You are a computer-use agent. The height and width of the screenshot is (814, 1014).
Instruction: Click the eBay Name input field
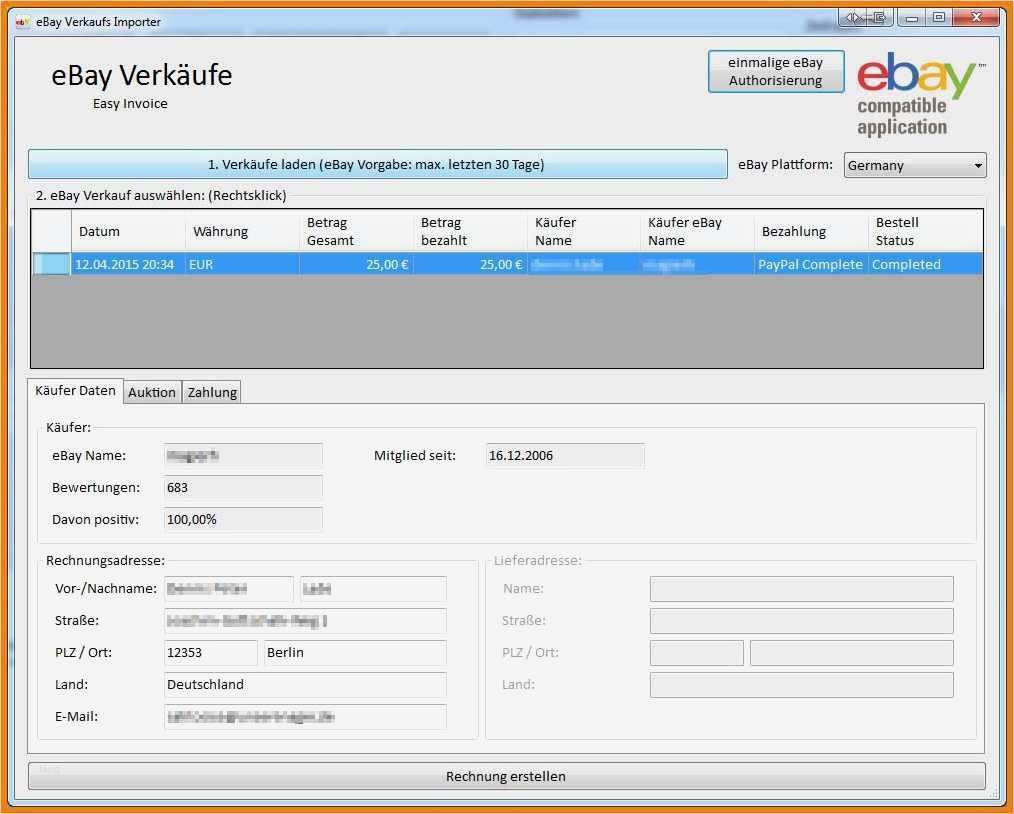click(x=242, y=455)
